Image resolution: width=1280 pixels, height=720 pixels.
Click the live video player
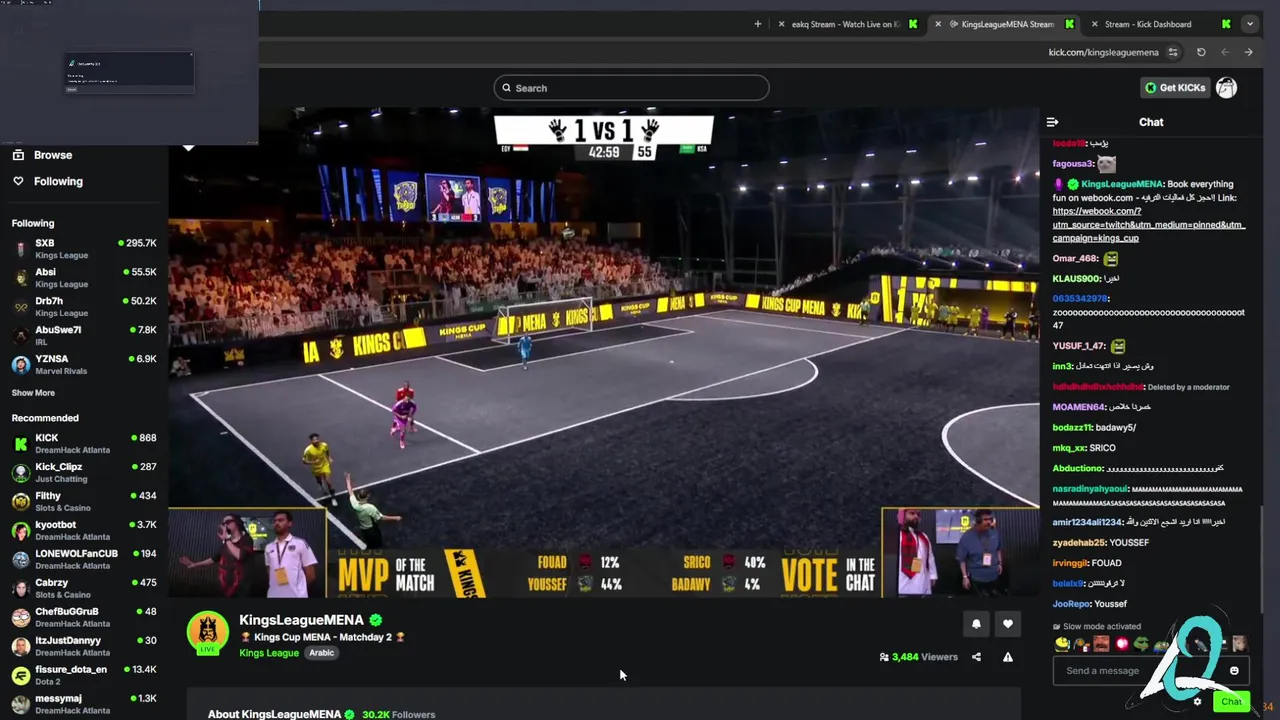pos(604,353)
